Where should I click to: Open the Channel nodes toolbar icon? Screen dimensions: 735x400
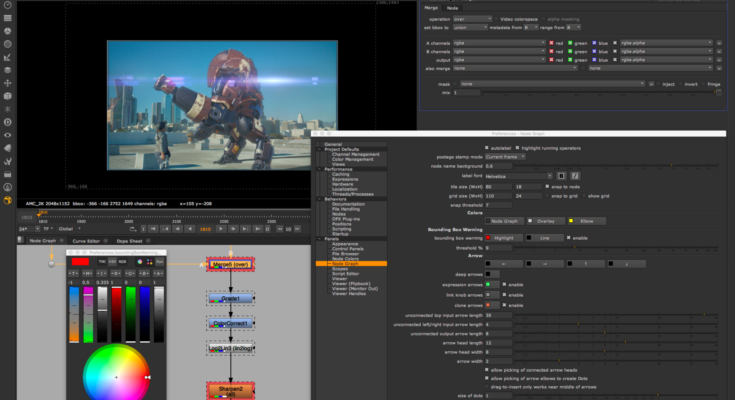(8, 31)
